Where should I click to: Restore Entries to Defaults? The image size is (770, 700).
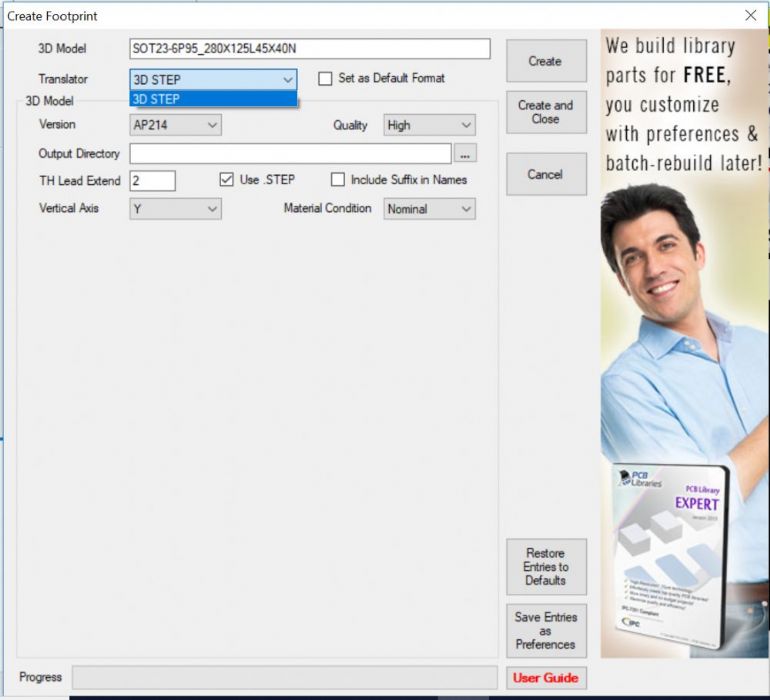546,566
